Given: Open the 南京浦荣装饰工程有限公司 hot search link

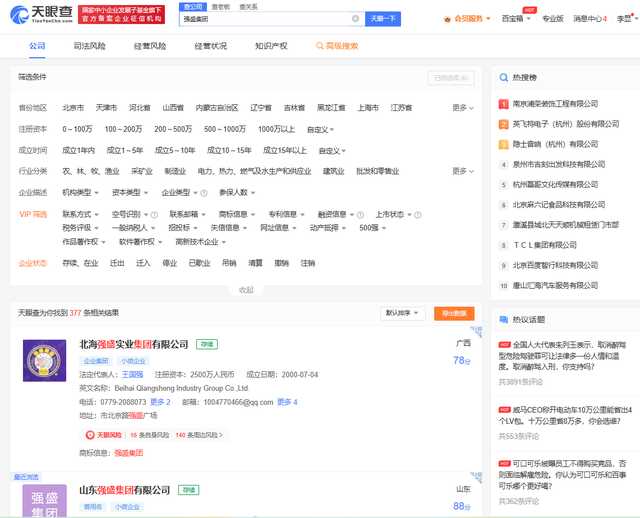Looking at the screenshot, I should pyautogui.click(x=554, y=103).
